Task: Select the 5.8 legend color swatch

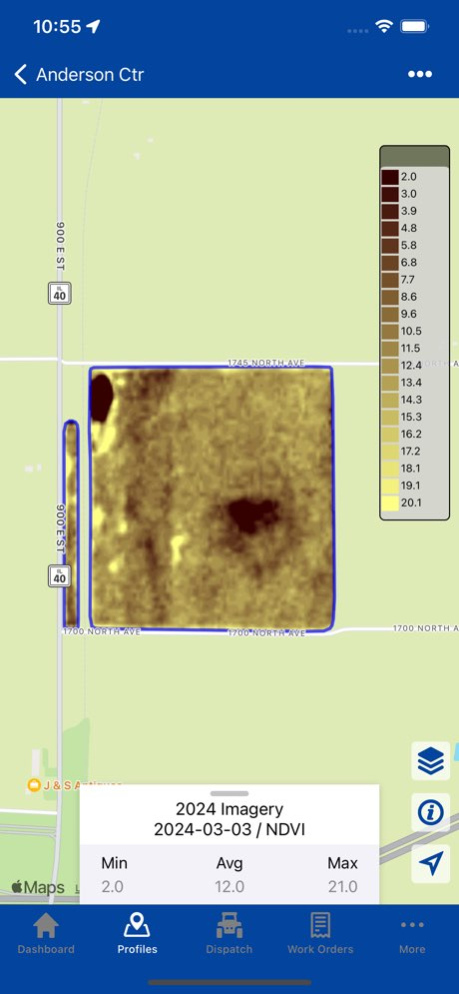Action: pos(391,245)
